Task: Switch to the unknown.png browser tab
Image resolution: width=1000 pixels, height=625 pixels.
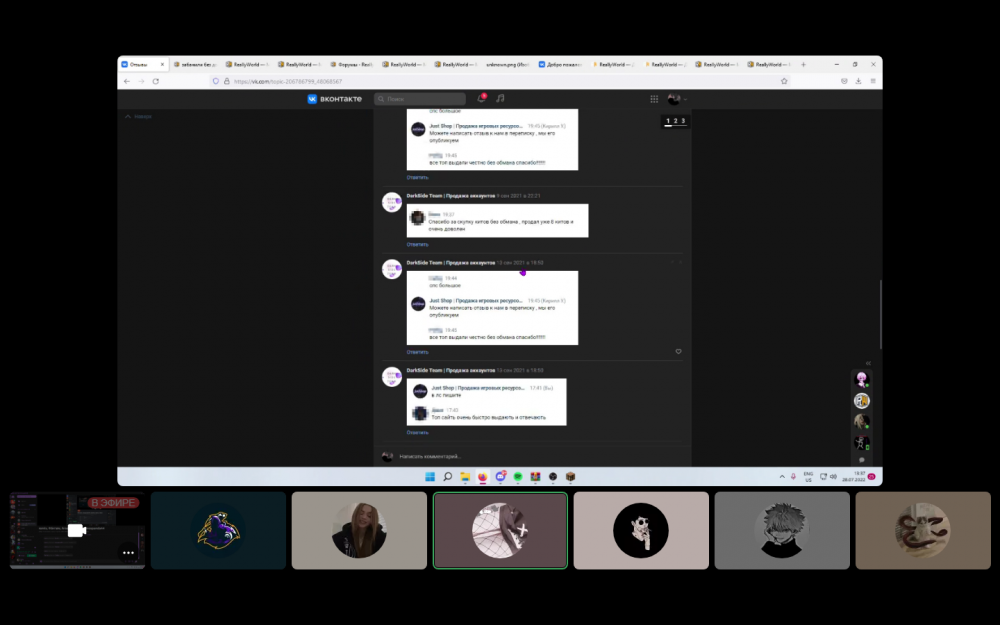Action: [508, 64]
